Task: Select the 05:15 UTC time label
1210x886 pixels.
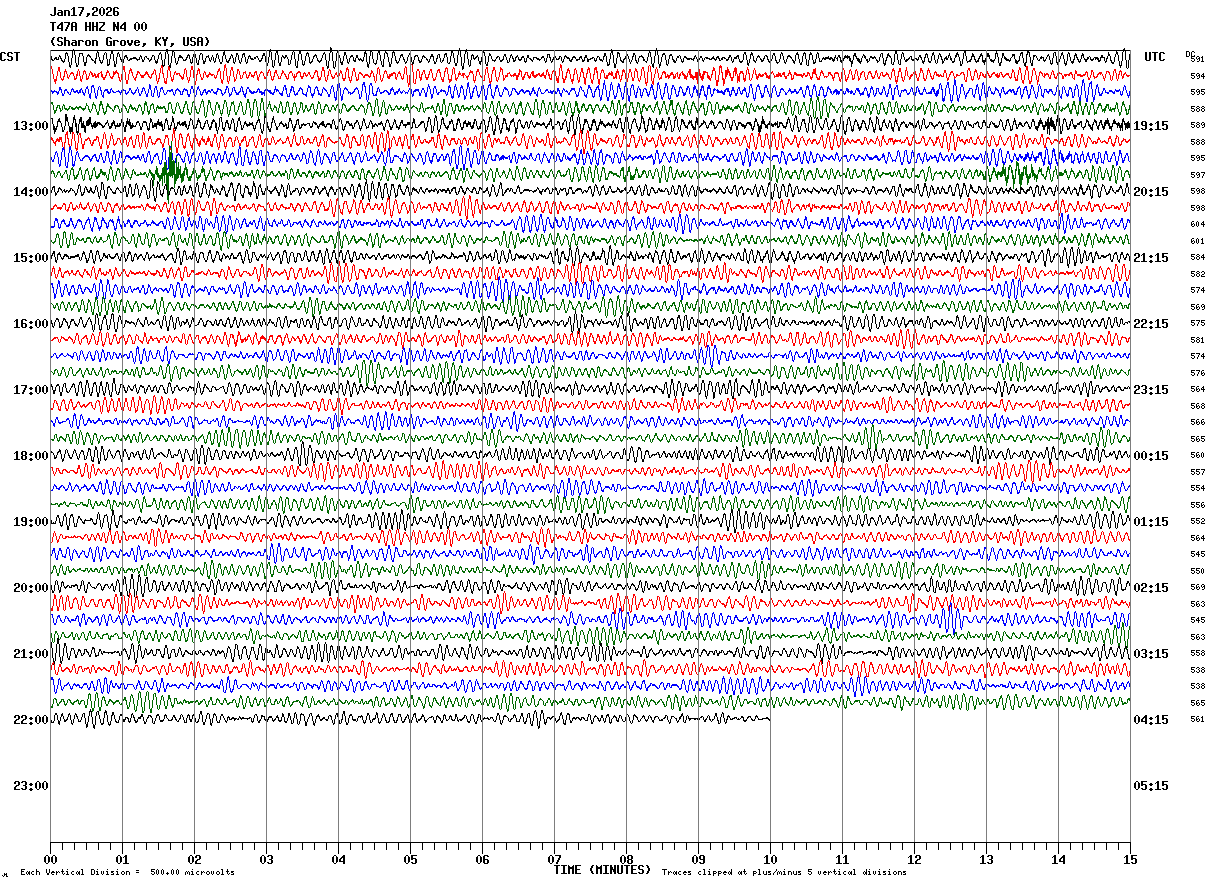Action: 1151,786
